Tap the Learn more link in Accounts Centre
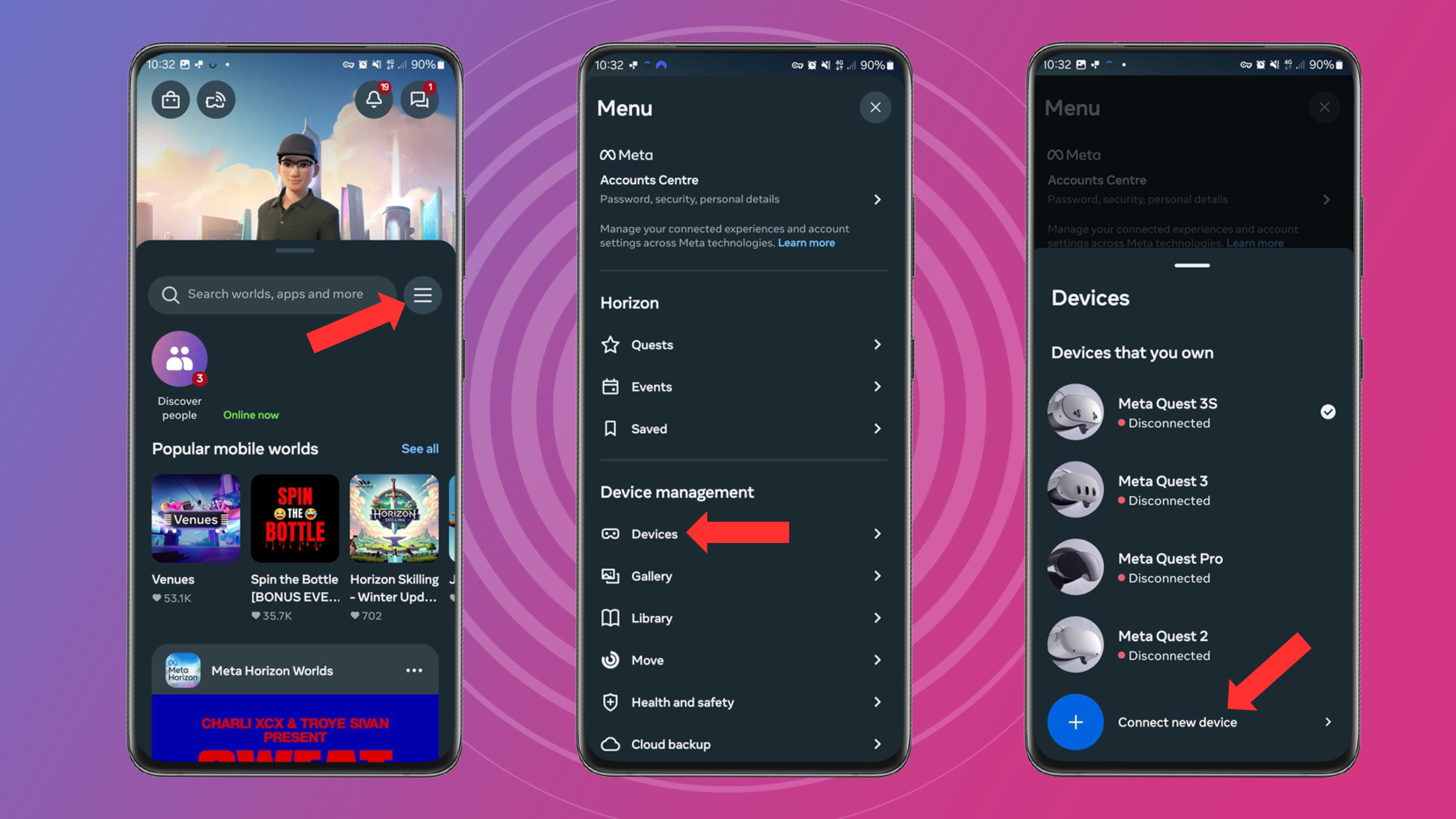The image size is (1456, 819). tap(806, 242)
